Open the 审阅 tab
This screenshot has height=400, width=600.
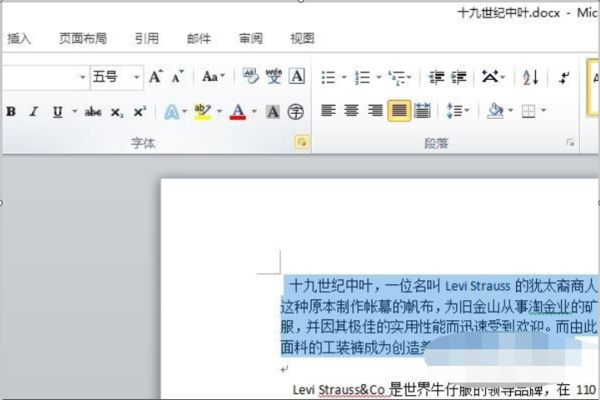pos(251,38)
